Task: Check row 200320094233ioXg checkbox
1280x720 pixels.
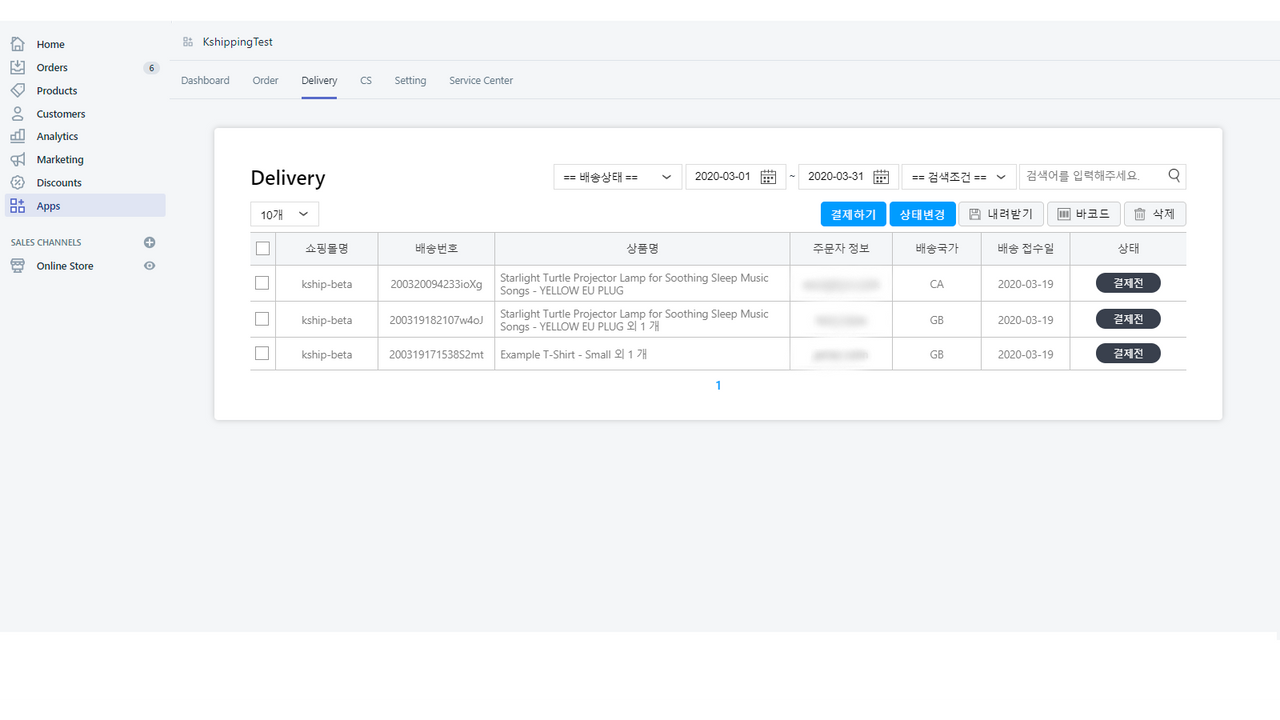Action: 262,283
